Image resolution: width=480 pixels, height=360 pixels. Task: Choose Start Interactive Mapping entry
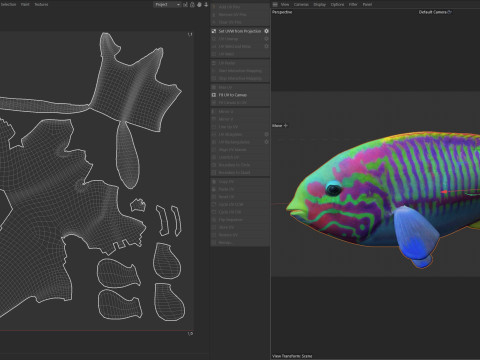pos(240,71)
